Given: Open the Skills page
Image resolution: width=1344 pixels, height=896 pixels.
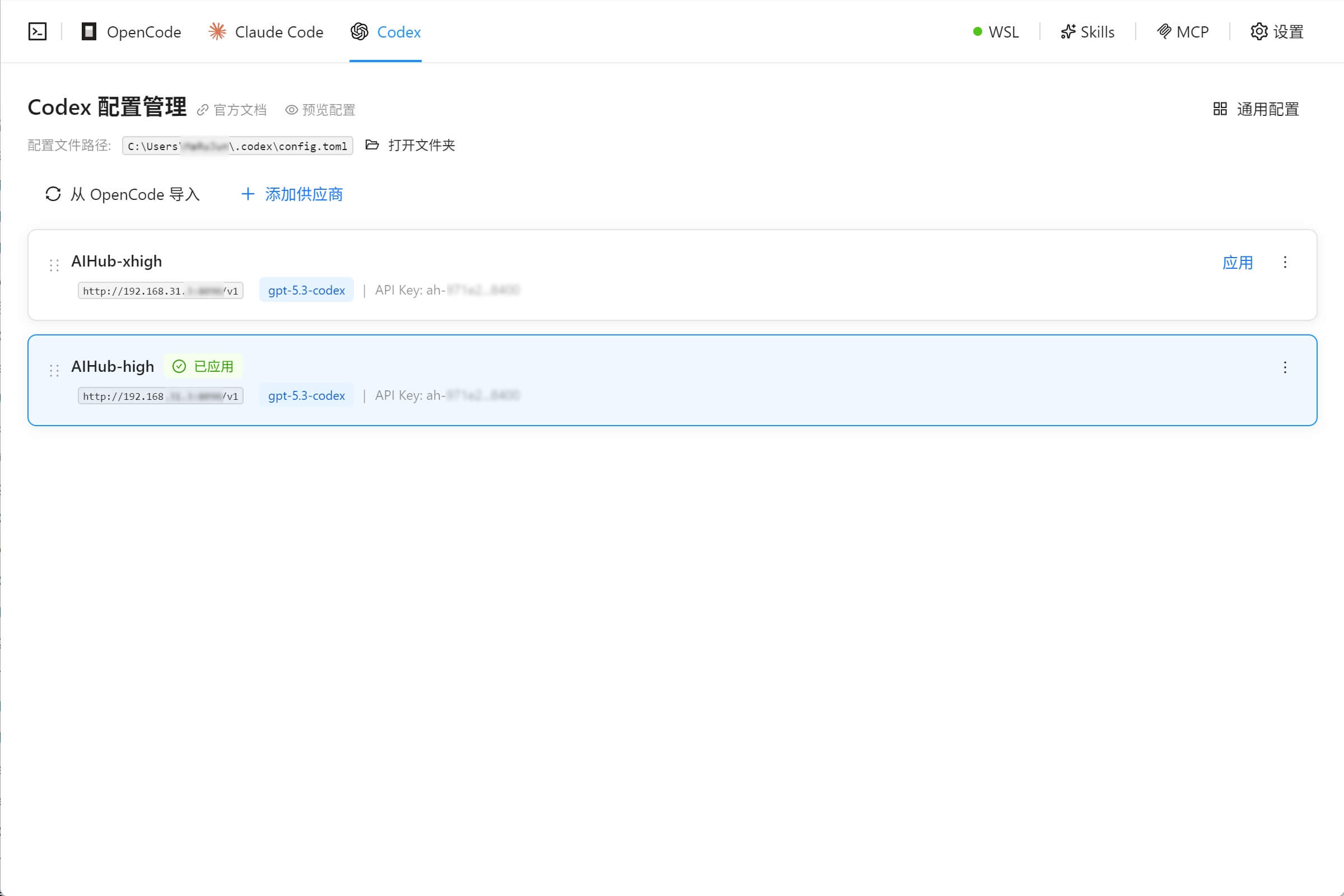Looking at the screenshot, I should pyautogui.click(x=1088, y=31).
